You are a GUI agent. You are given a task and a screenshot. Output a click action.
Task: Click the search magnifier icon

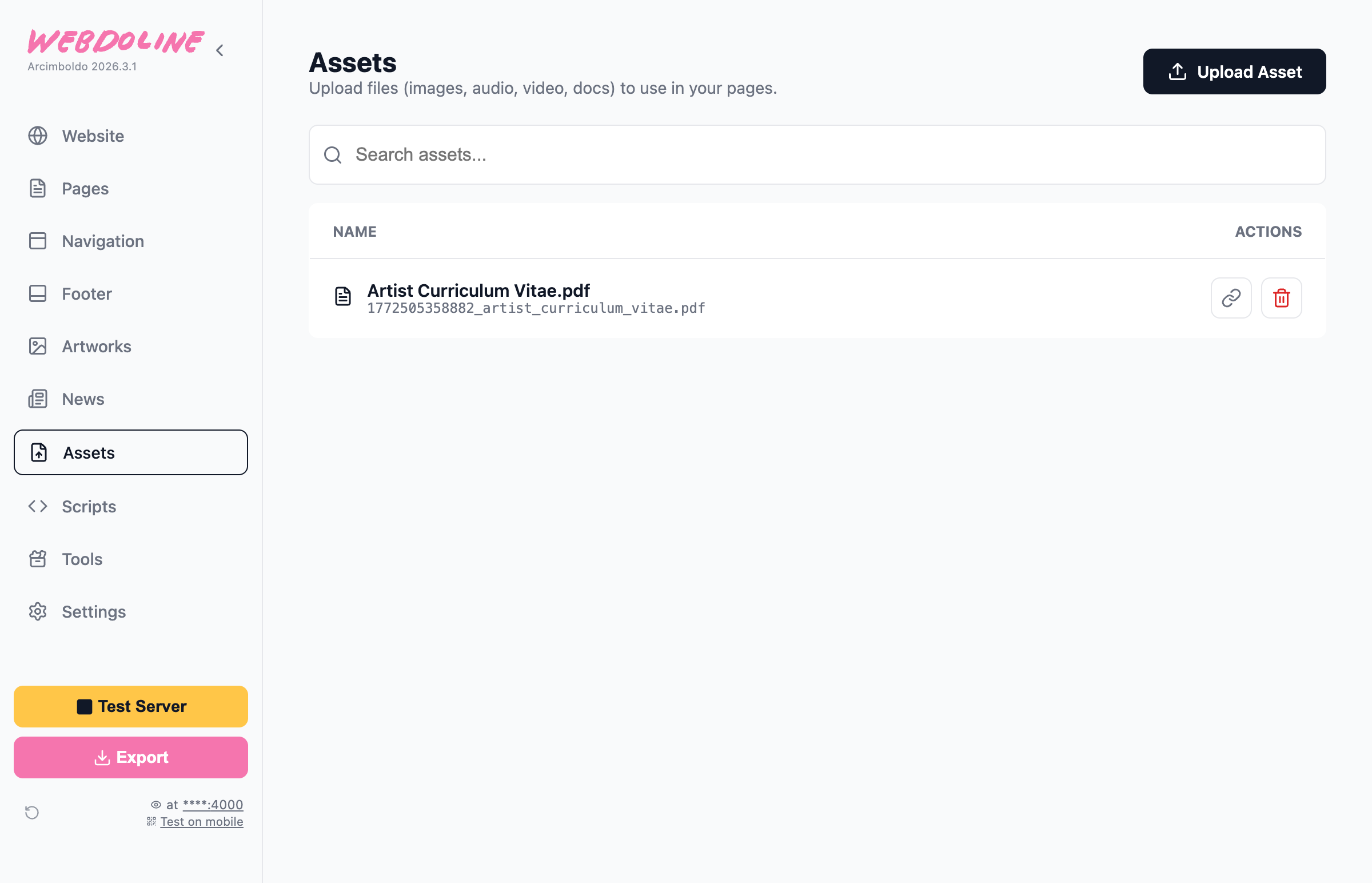pyautogui.click(x=332, y=155)
